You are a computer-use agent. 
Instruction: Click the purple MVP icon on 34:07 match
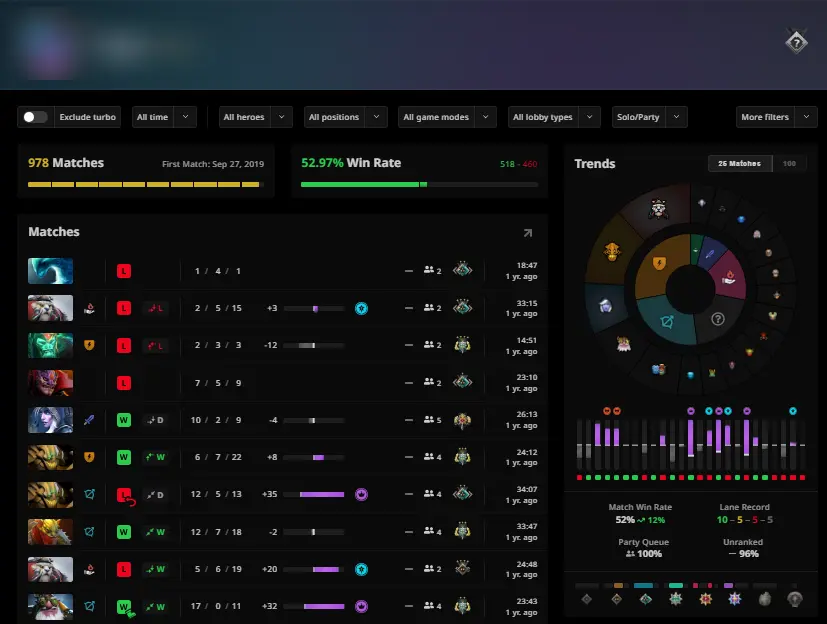361,494
